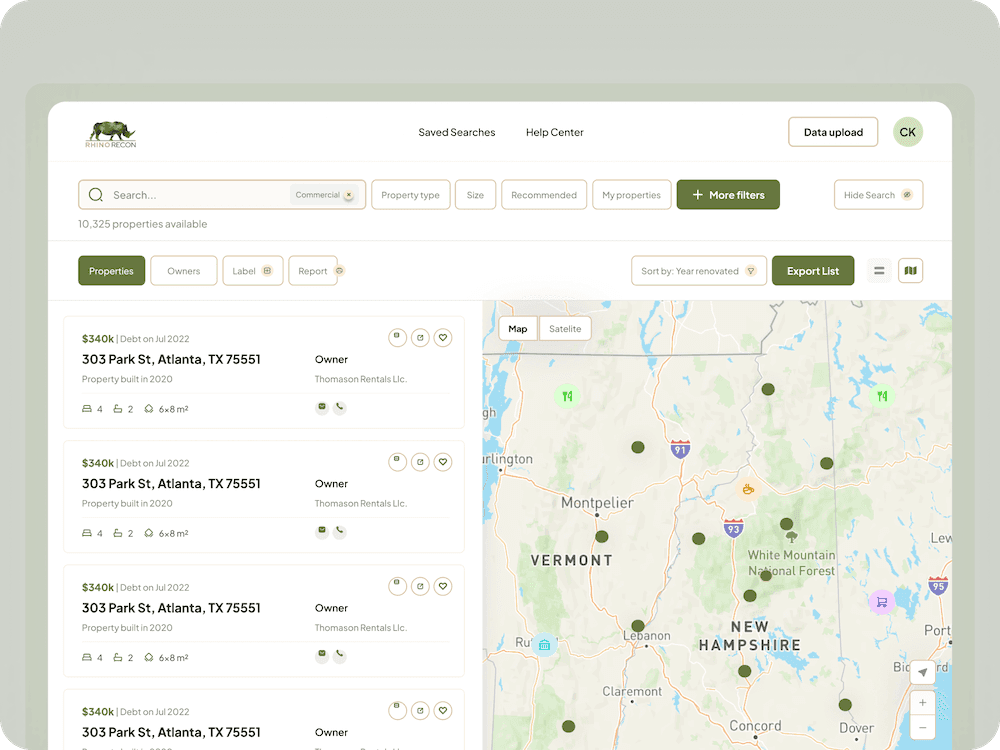Save first property card bookmark icon
The image size is (1000, 750).
pos(397,337)
